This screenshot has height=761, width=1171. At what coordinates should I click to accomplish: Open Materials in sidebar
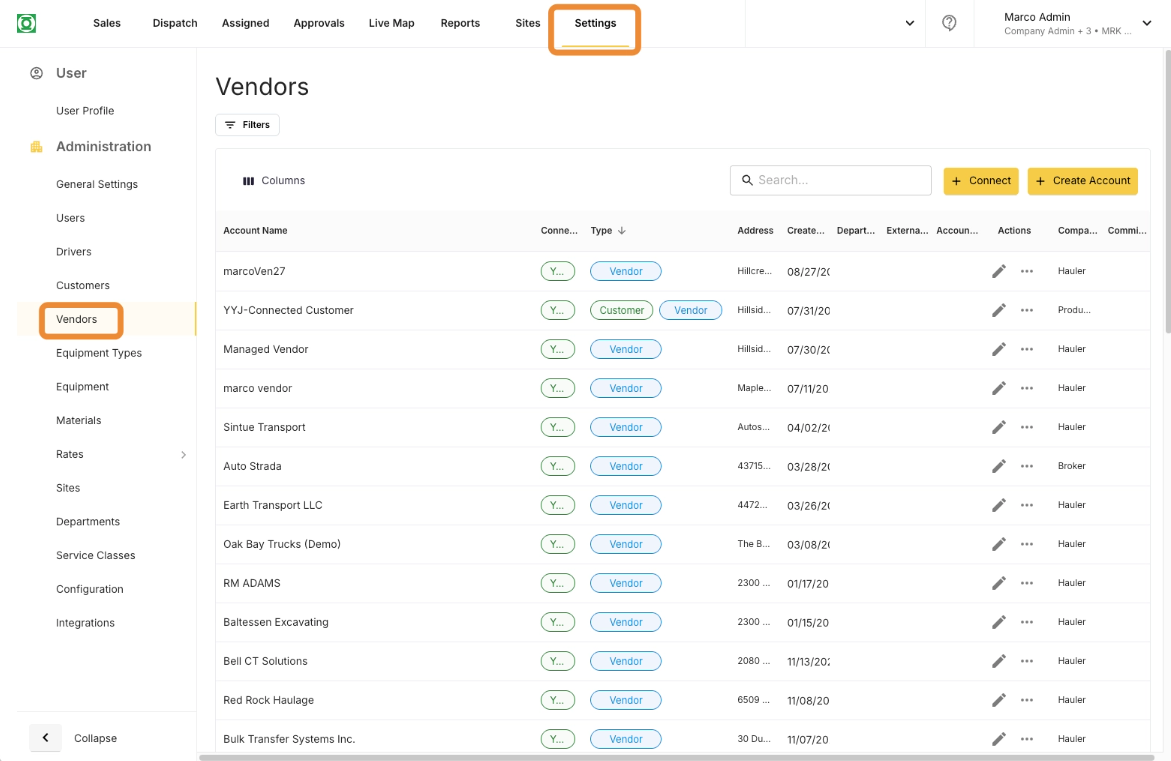click(x=78, y=420)
